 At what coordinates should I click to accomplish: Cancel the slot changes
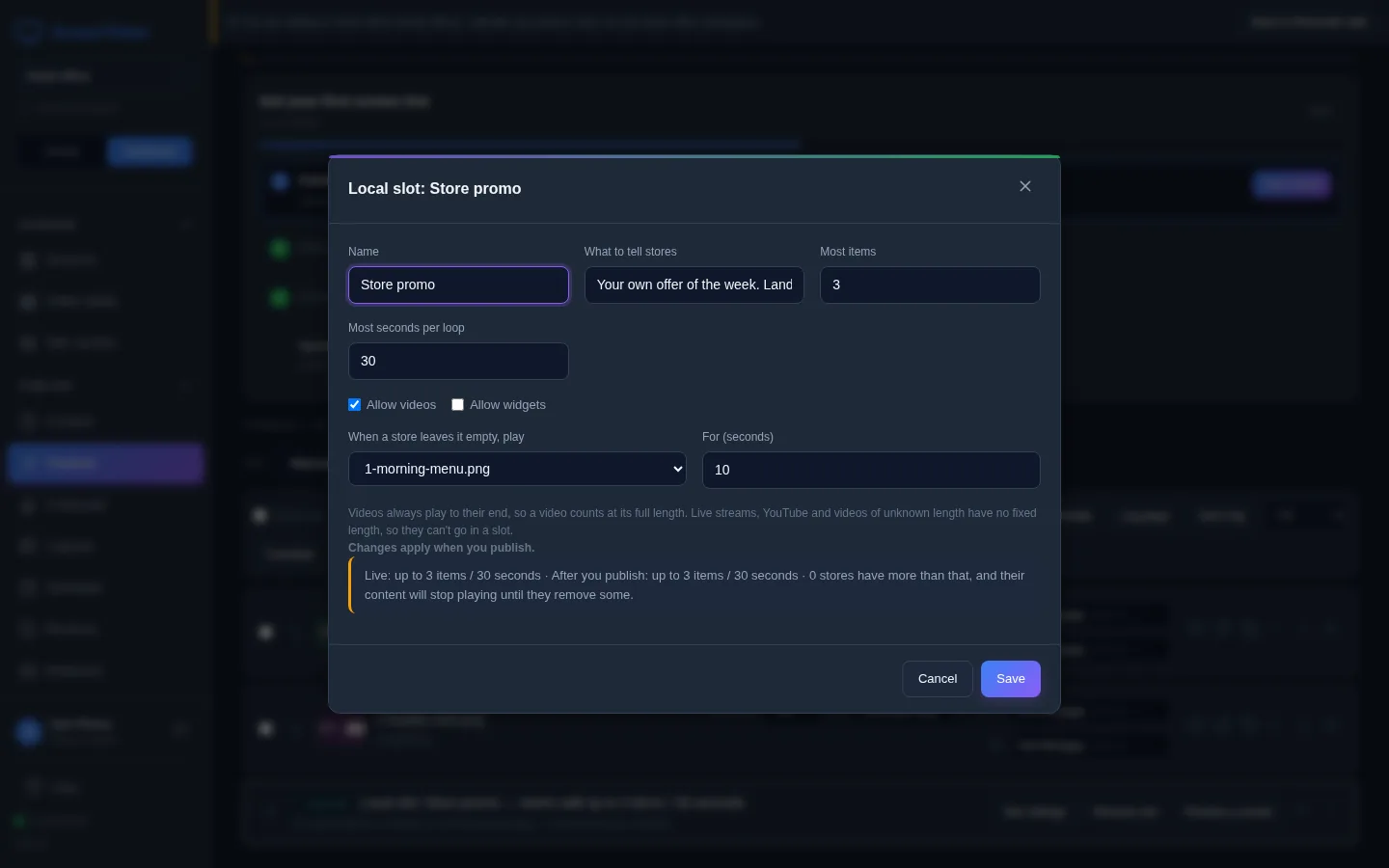(x=938, y=679)
